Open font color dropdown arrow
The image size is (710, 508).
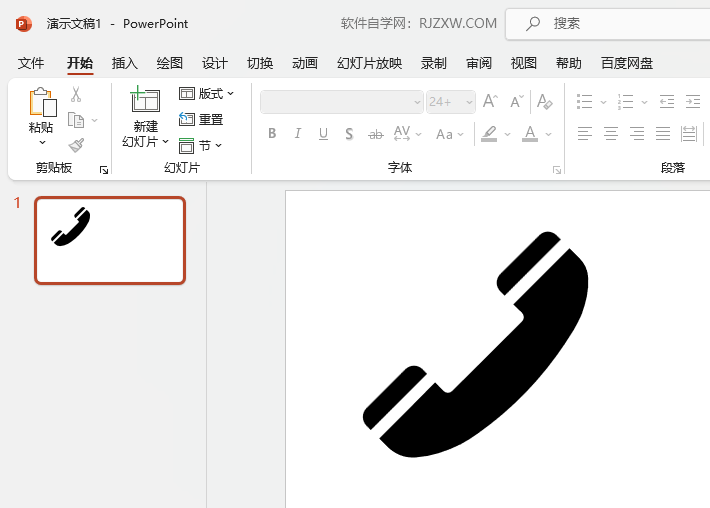pyautogui.click(x=548, y=134)
